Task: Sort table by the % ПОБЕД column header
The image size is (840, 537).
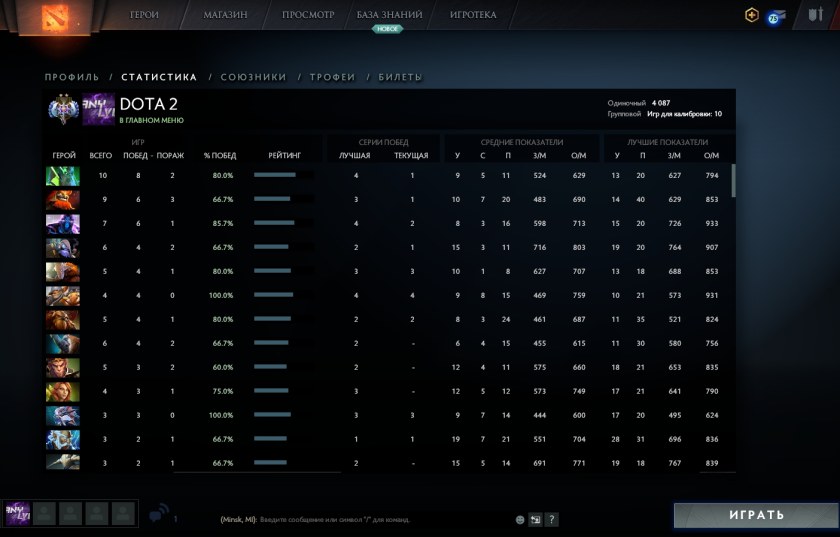Action: [220, 155]
